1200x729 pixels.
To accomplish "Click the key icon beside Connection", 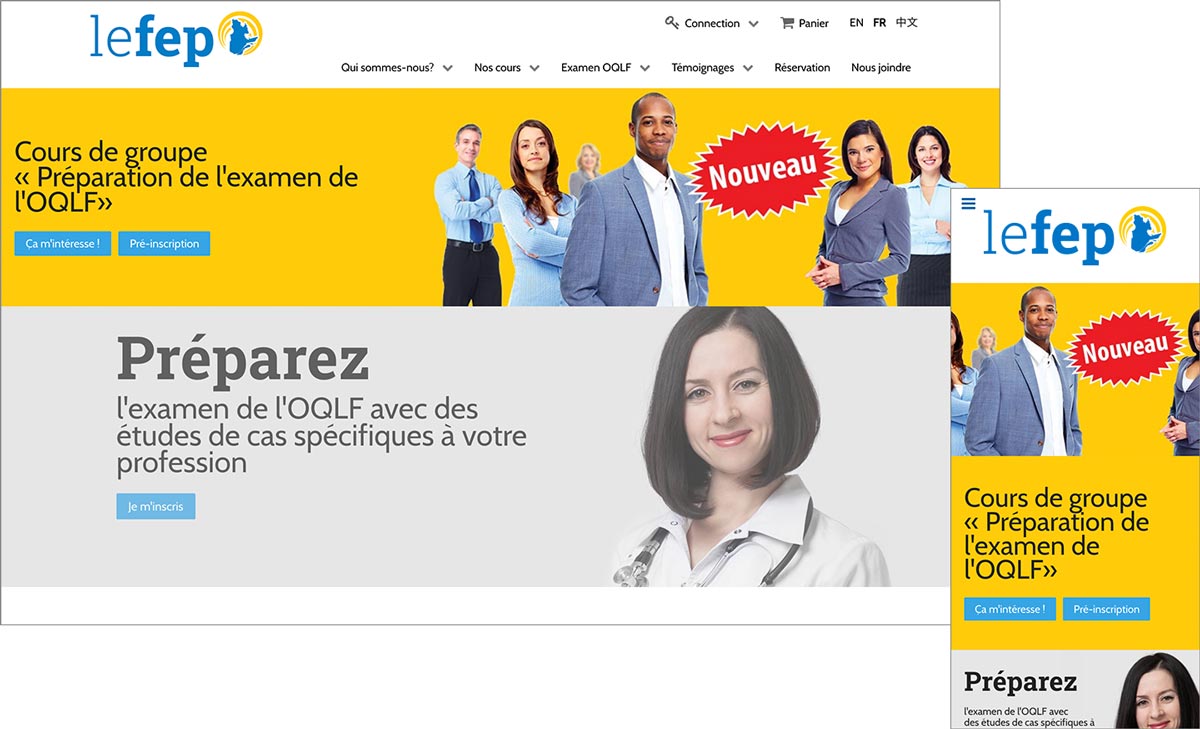I will pyautogui.click(x=672, y=23).
